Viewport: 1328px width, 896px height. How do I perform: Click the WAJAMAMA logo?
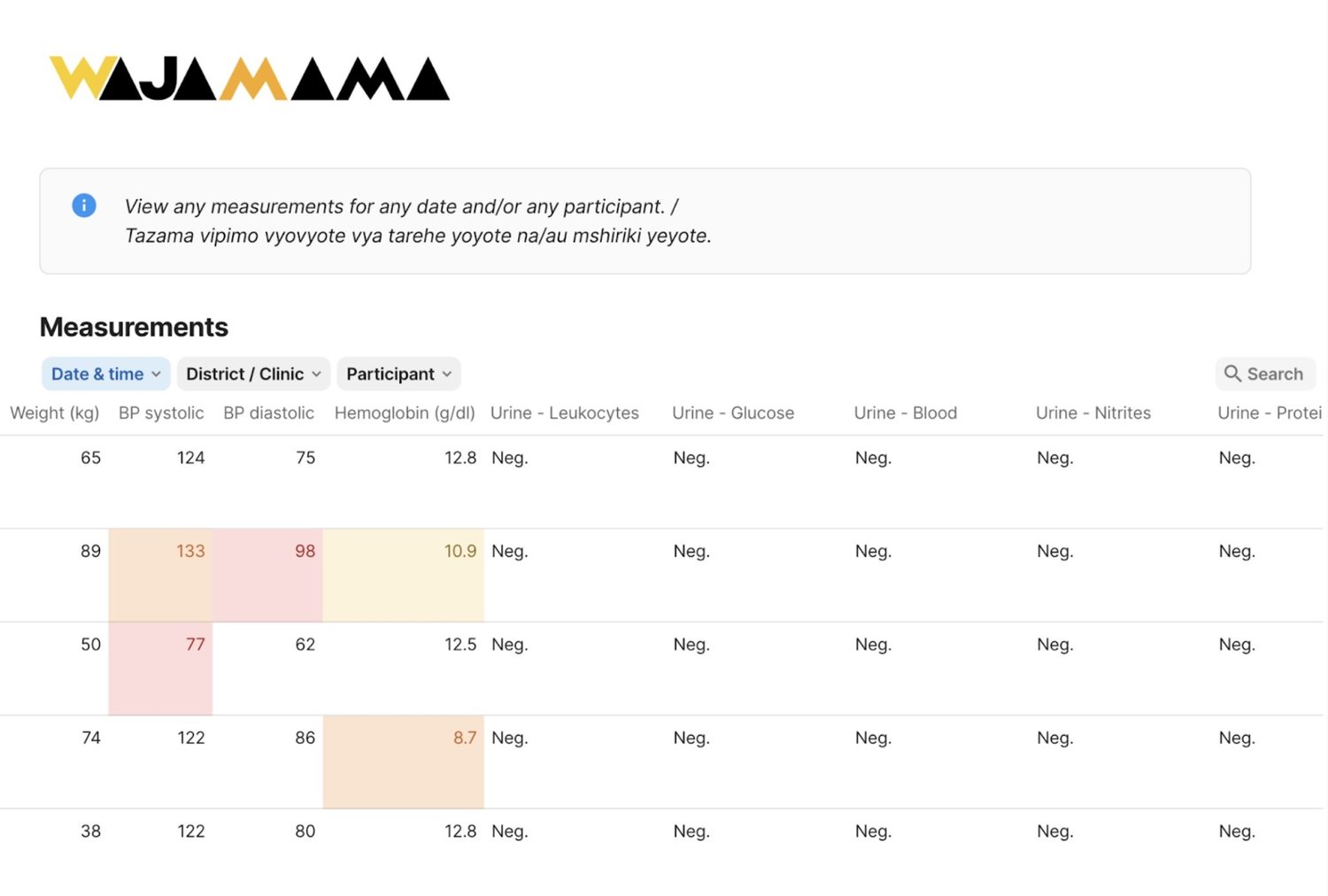click(x=249, y=79)
